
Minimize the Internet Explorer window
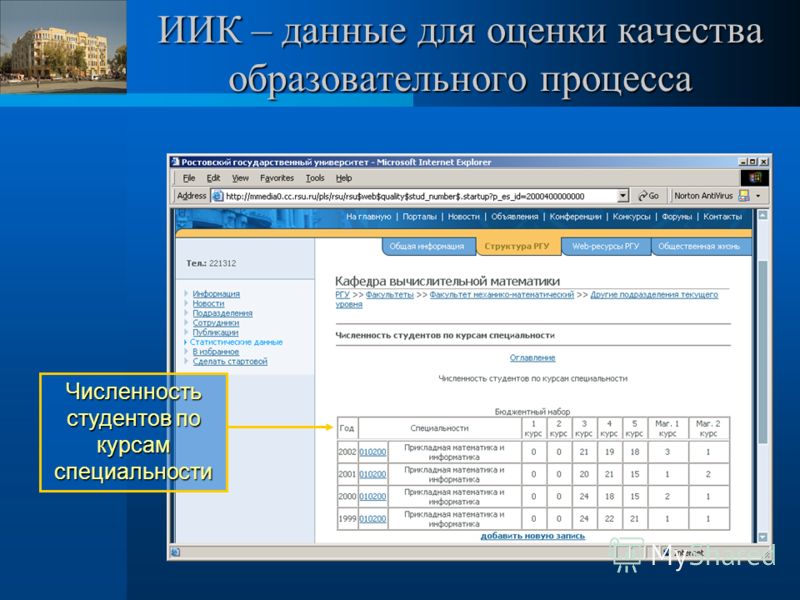pyautogui.click(x=743, y=162)
